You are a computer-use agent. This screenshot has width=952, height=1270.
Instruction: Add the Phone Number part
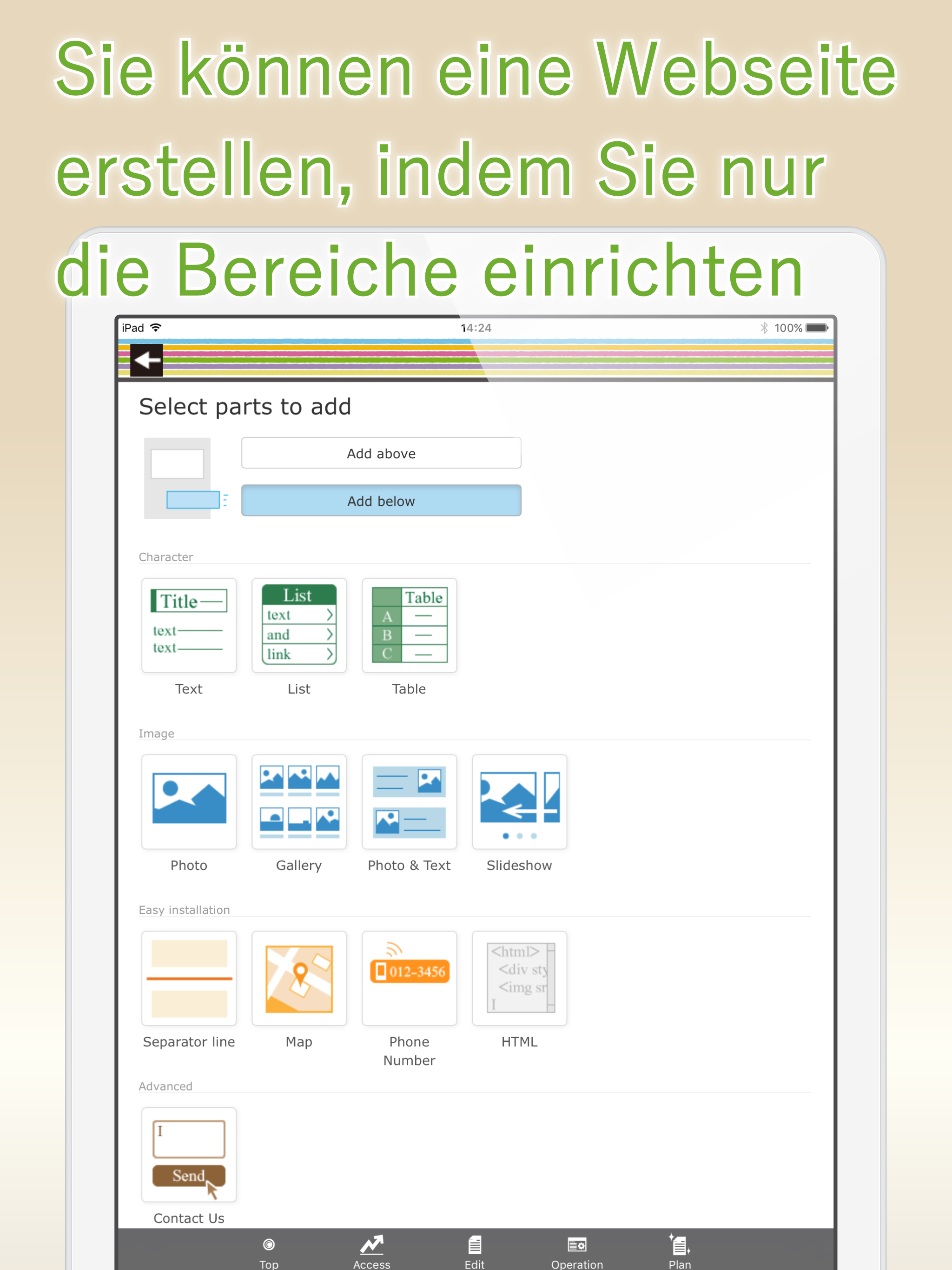(x=409, y=978)
